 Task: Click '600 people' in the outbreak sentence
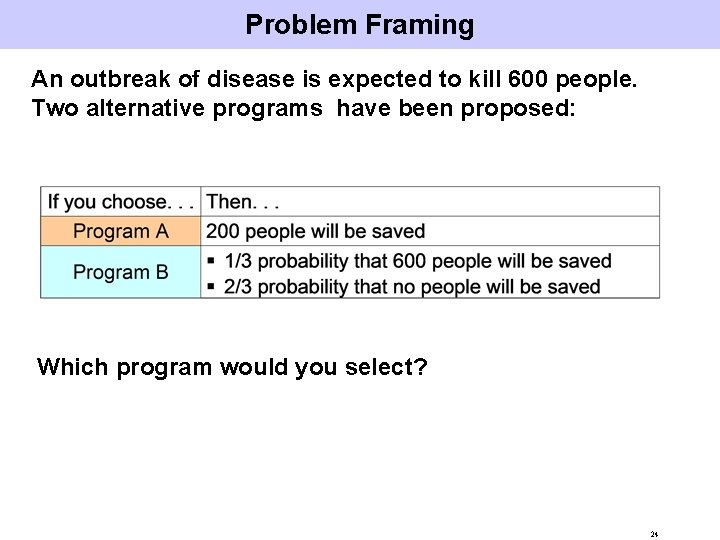[x=572, y=79]
